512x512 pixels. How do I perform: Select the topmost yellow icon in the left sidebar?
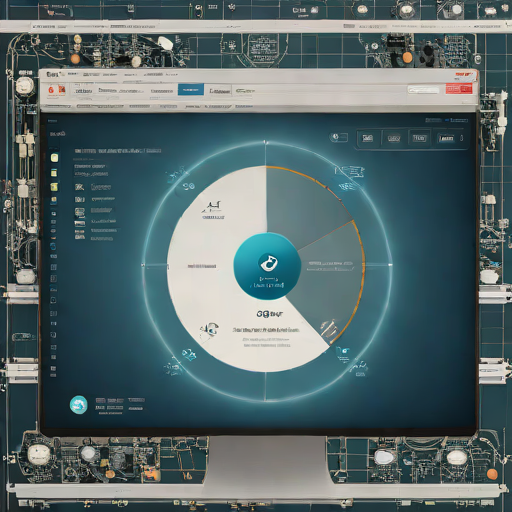coord(54,157)
